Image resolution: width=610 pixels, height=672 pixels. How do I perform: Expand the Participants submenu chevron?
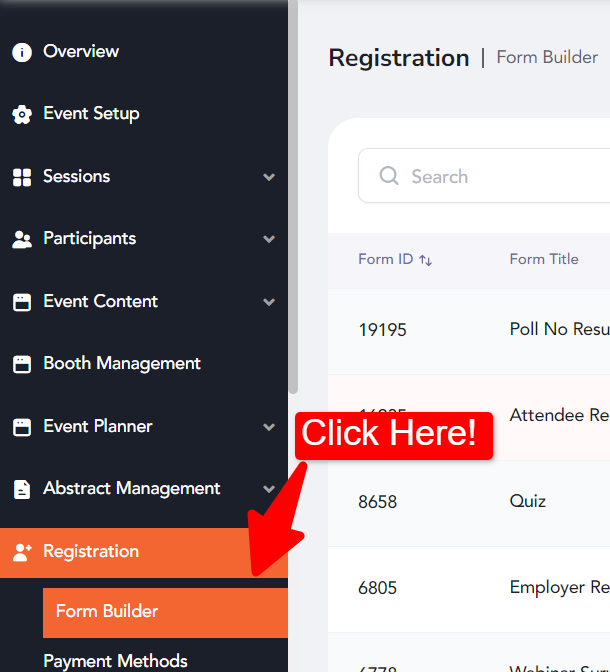point(269,239)
